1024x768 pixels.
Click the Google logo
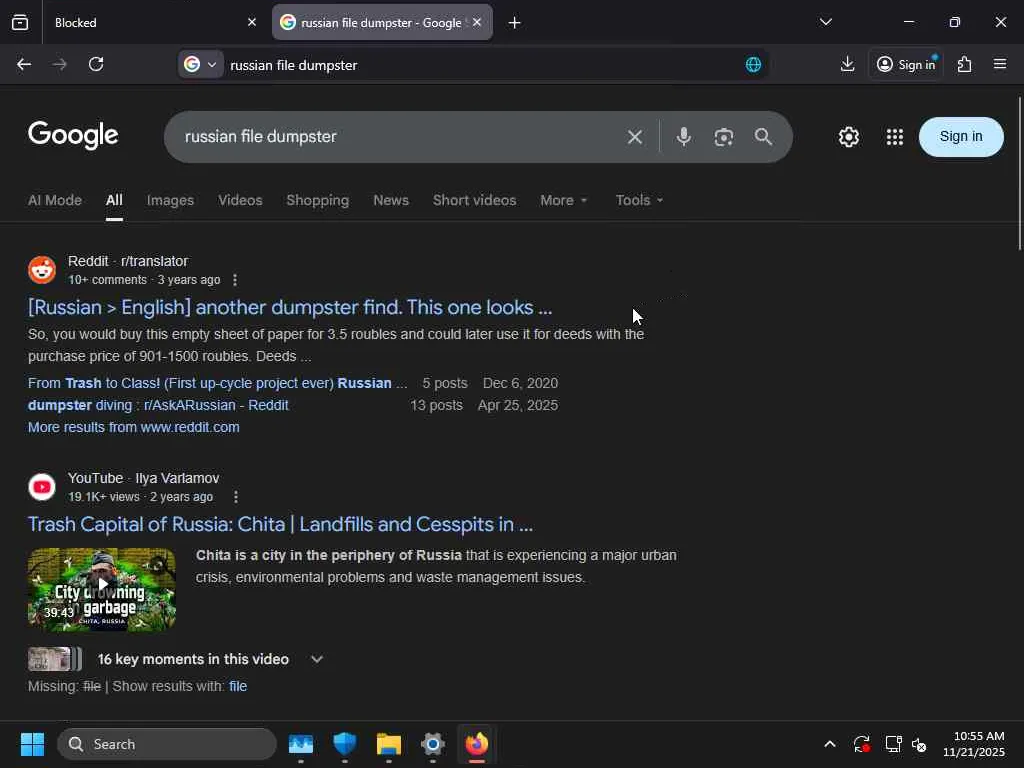[73, 135]
